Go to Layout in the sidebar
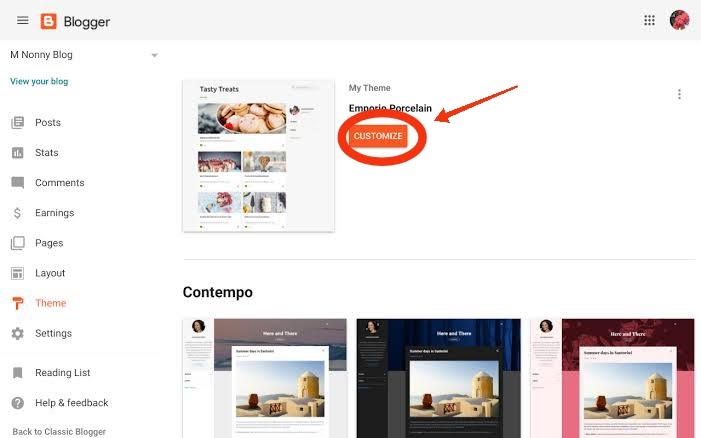Image resolution: width=701 pixels, height=438 pixels. 50,273
